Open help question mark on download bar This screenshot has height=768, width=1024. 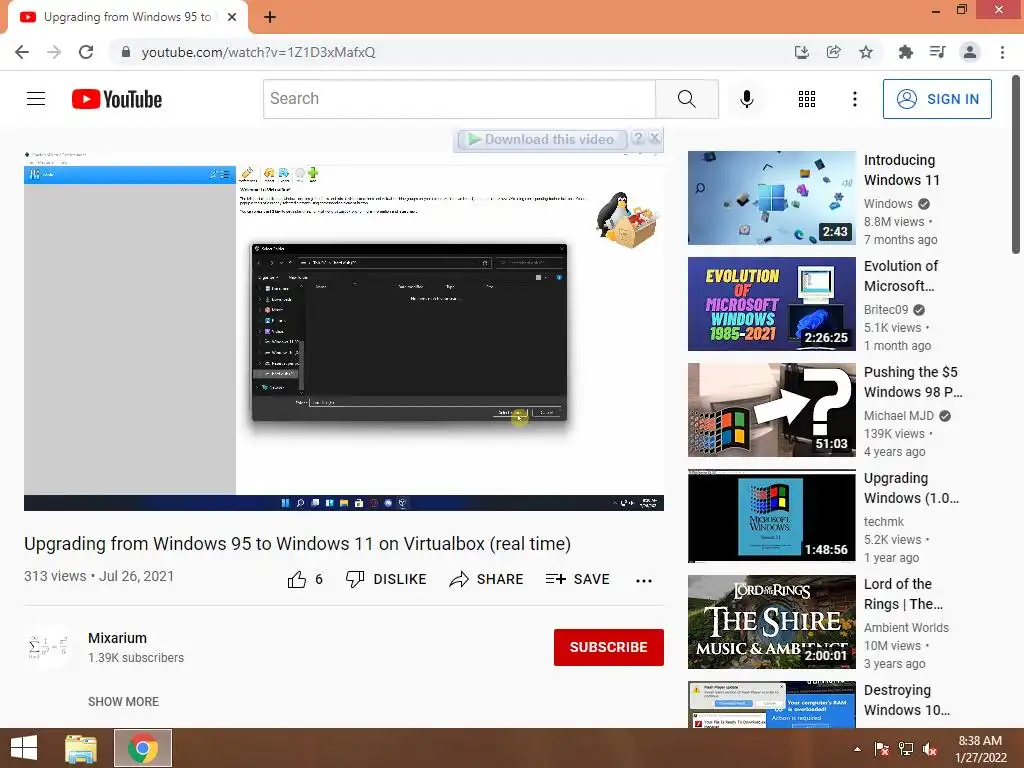pos(638,138)
